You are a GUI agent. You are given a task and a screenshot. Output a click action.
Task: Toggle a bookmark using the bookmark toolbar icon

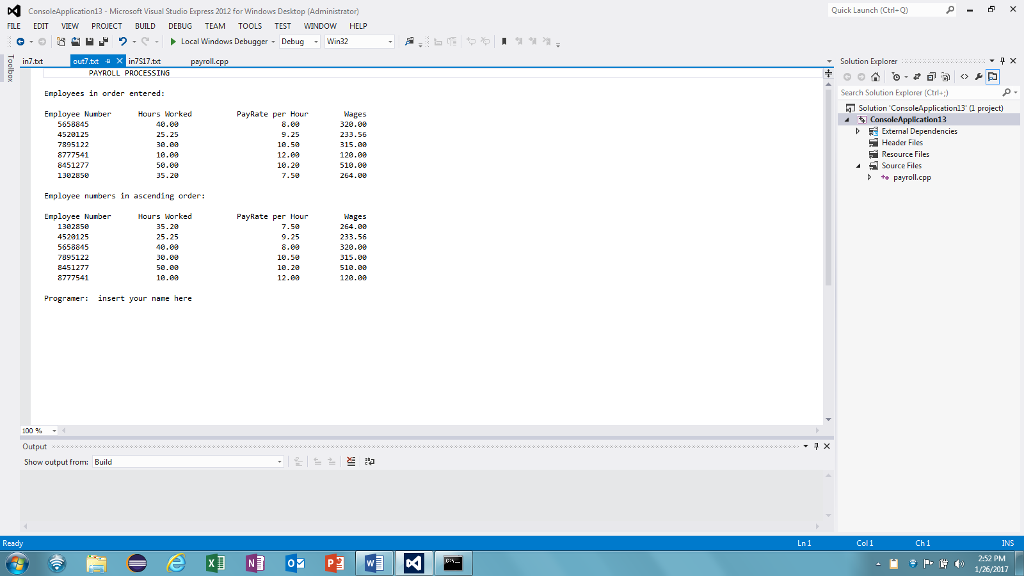pos(503,42)
